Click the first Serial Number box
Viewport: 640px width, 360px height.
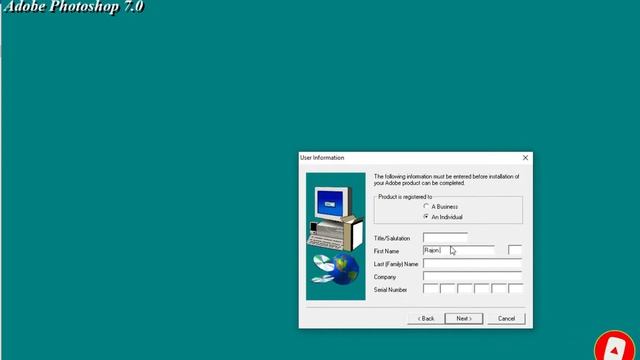click(x=431, y=289)
